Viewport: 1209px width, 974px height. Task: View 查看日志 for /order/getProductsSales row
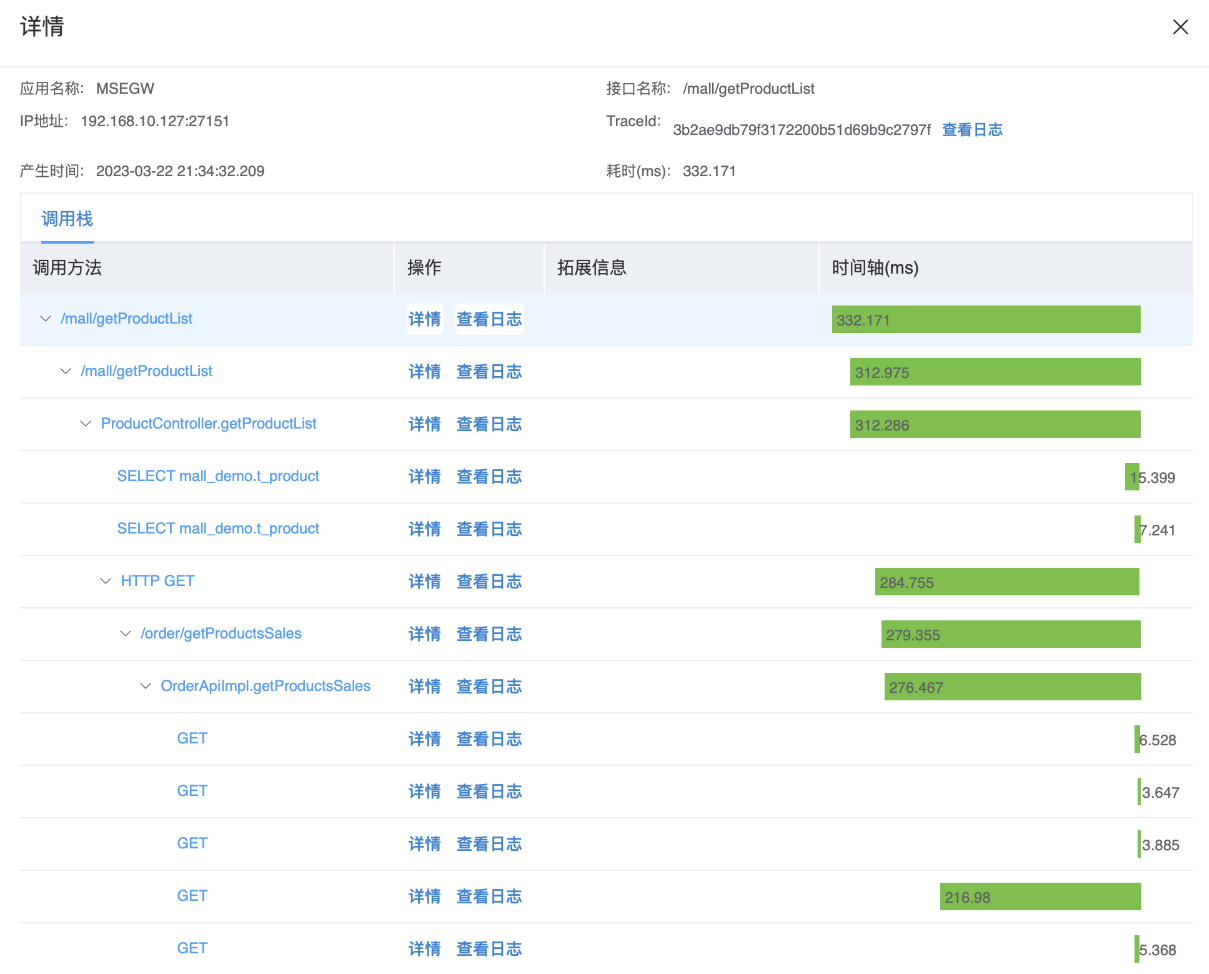pyautogui.click(x=489, y=634)
